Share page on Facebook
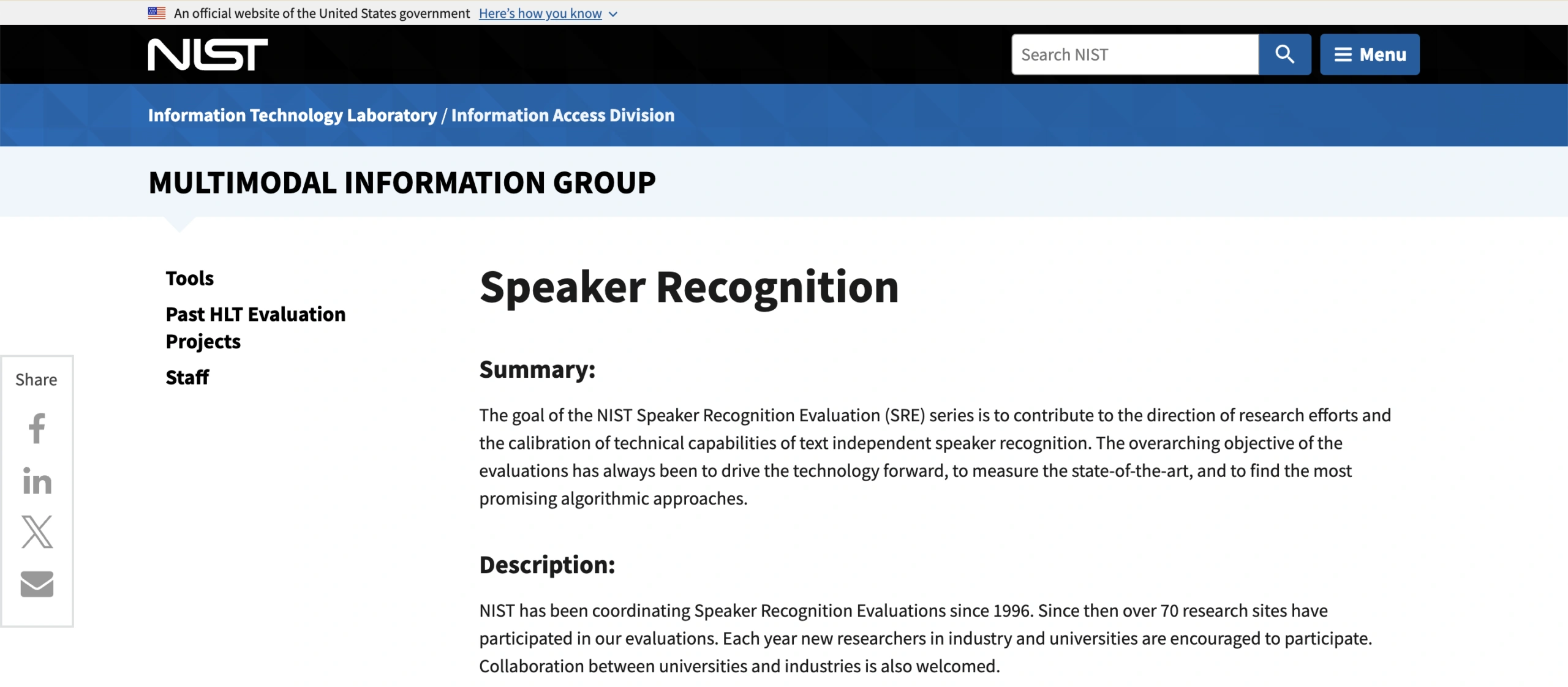The image size is (1568, 687). pos(37,428)
